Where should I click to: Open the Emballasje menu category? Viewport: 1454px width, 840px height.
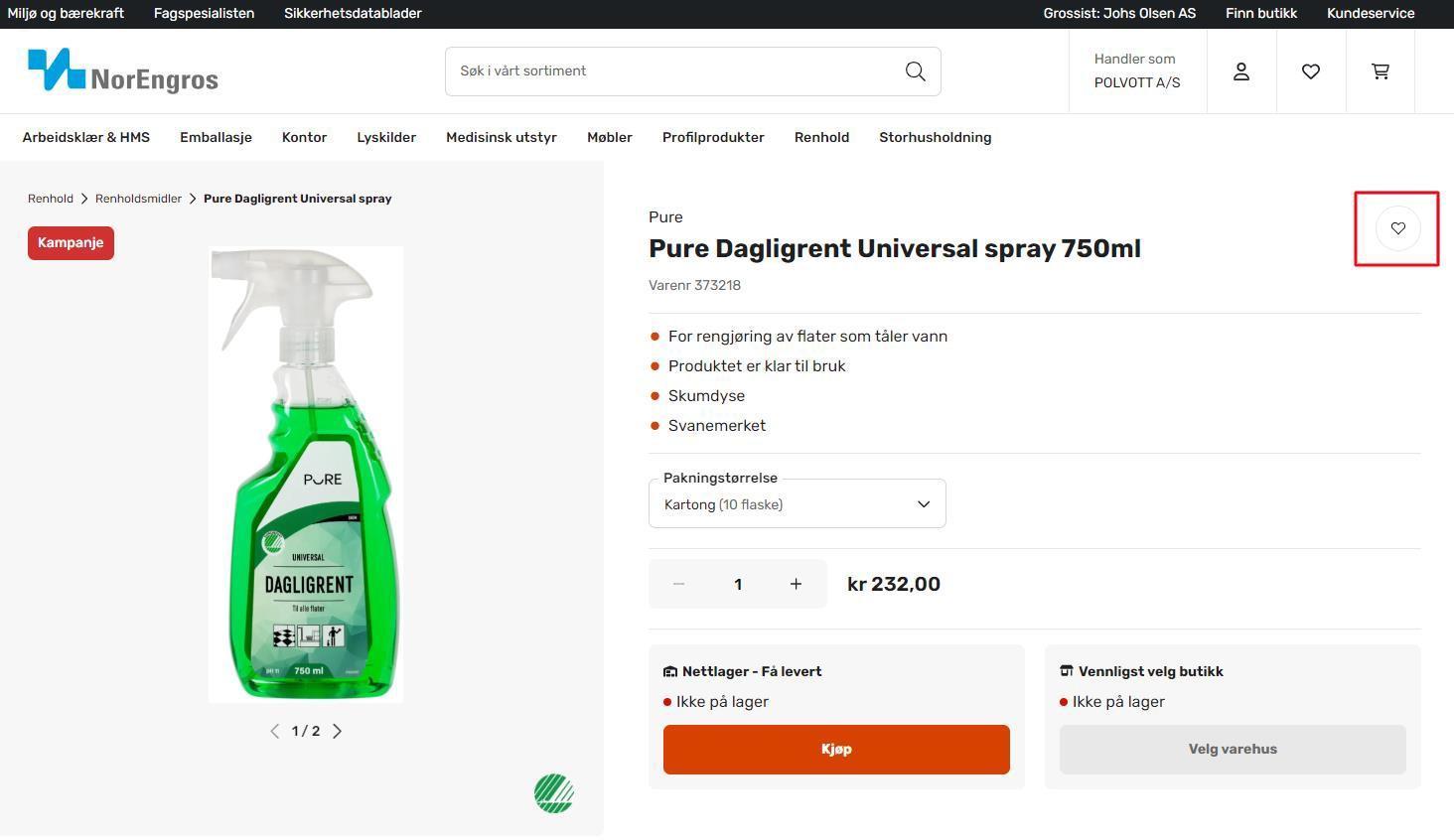tap(216, 138)
